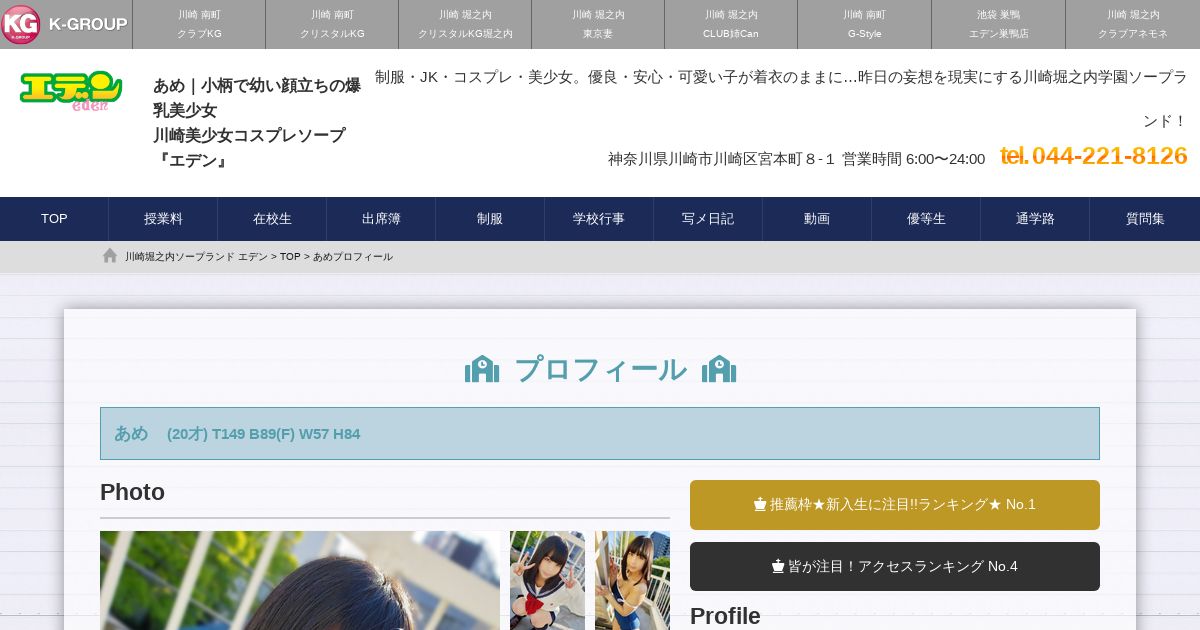The width and height of the screenshot is (1200, 630).
Task: Click crown icon on アクセスランキング button
Action: click(x=778, y=567)
